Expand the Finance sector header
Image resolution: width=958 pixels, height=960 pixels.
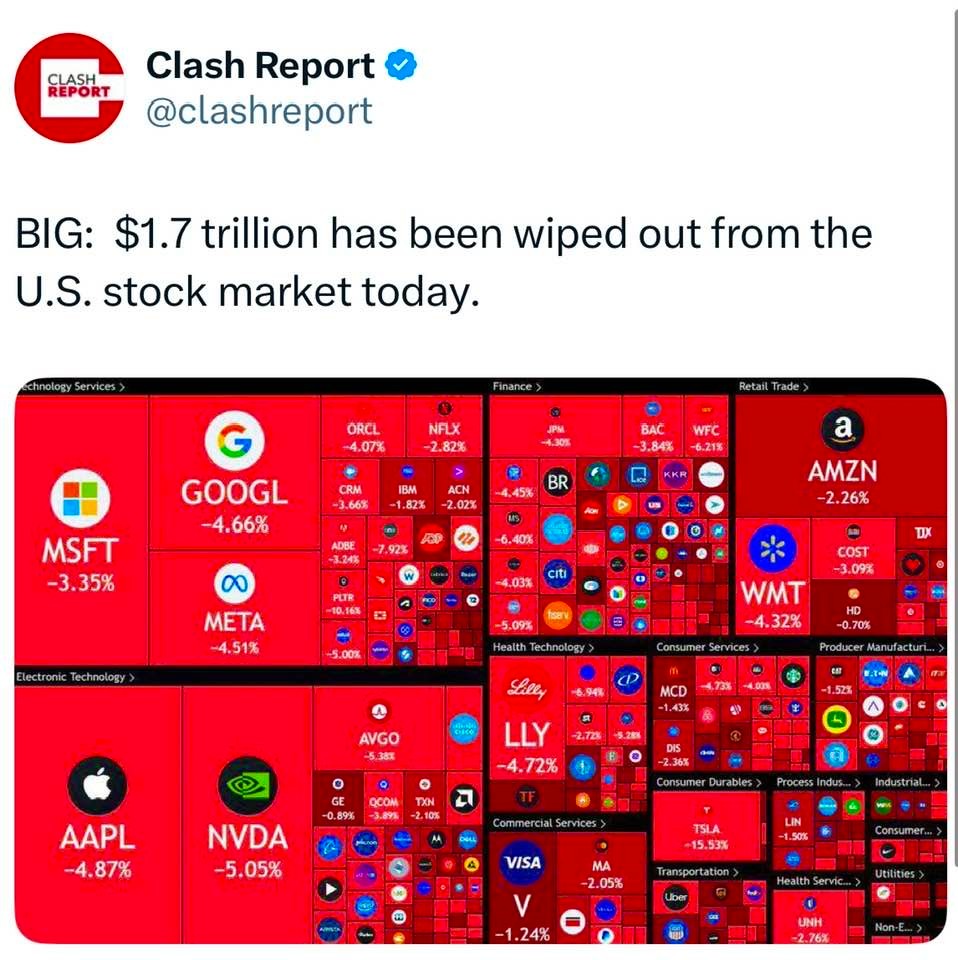[517, 386]
